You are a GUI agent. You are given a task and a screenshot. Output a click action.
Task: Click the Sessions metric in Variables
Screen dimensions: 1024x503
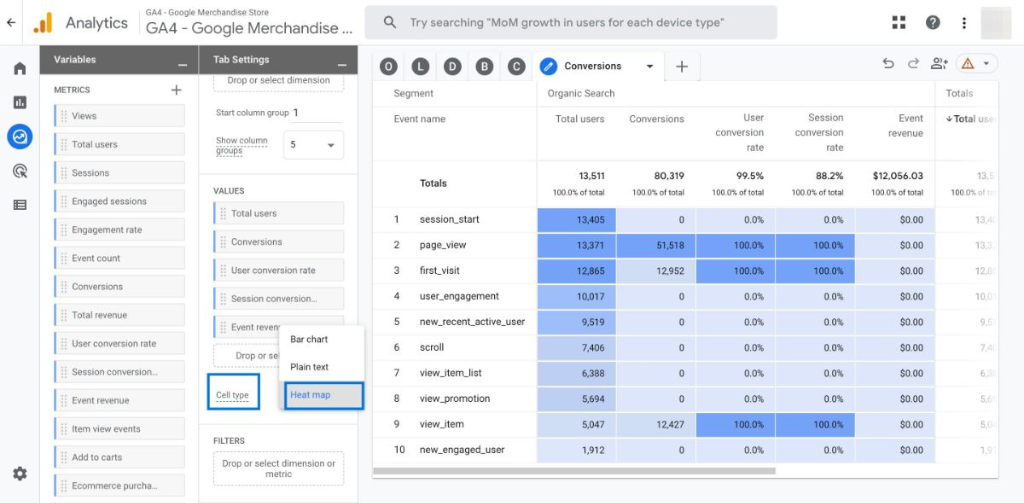point(120,173)
